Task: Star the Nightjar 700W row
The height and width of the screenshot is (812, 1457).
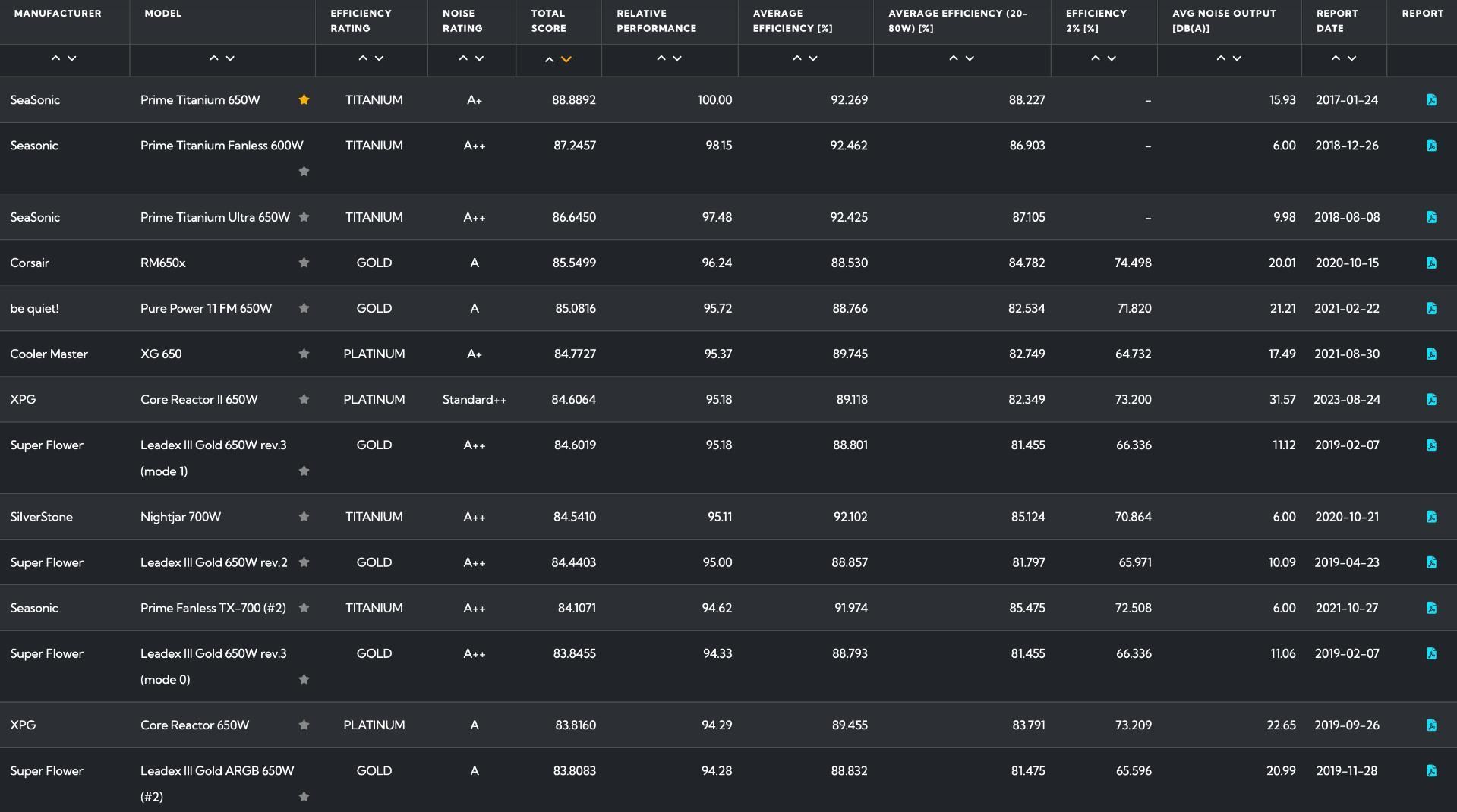Action: (304, 517)
